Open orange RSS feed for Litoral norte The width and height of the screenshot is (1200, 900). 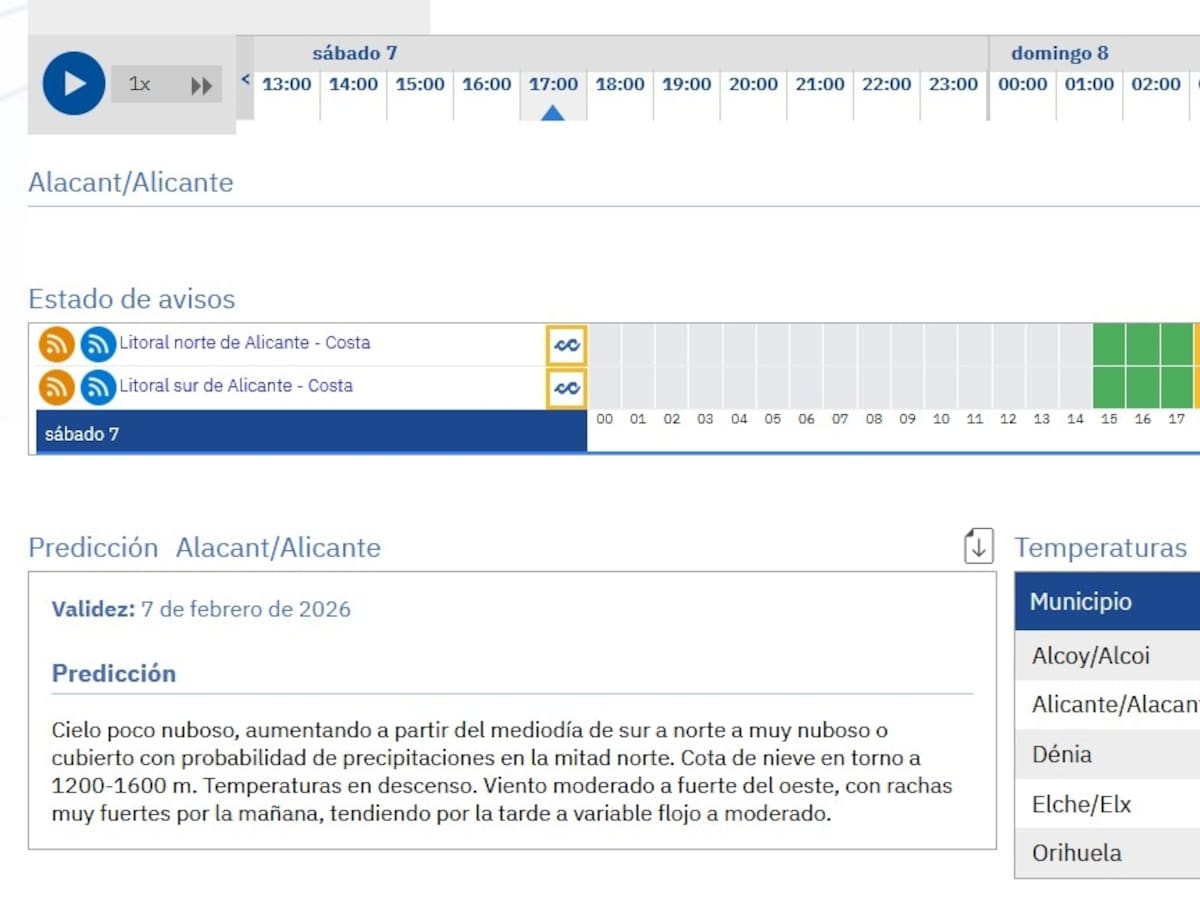[x=57, y=344]
